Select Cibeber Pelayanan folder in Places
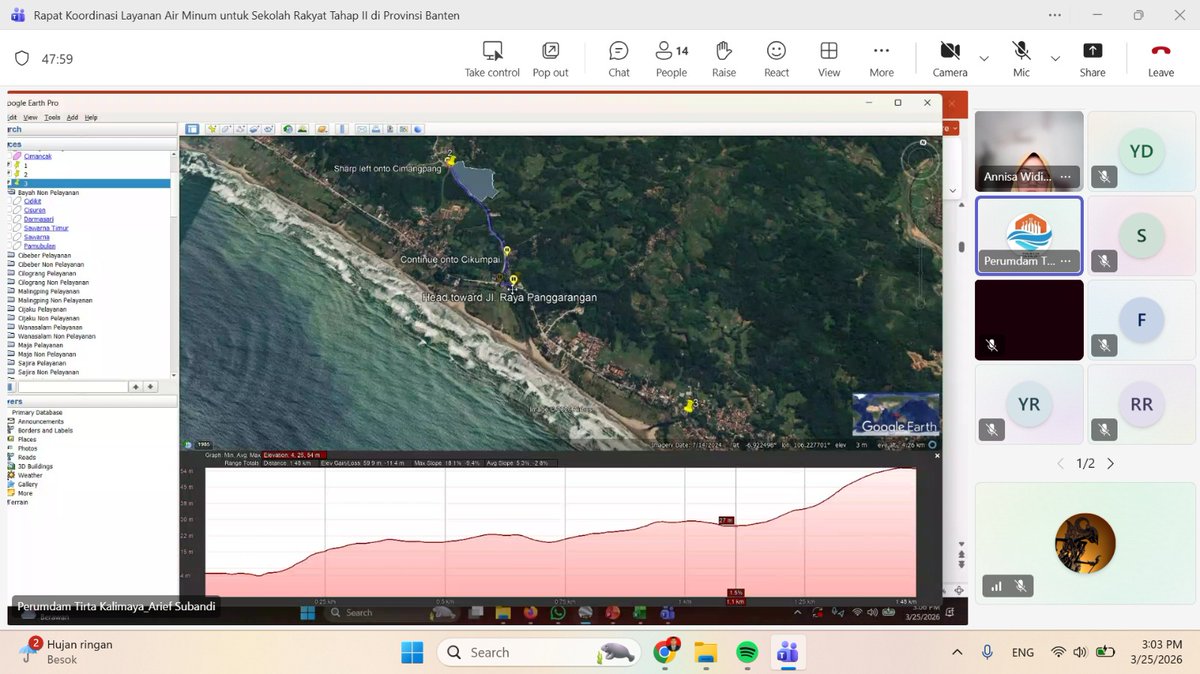The width and height of the screenshot is (1200, 674). pos(46,255)
